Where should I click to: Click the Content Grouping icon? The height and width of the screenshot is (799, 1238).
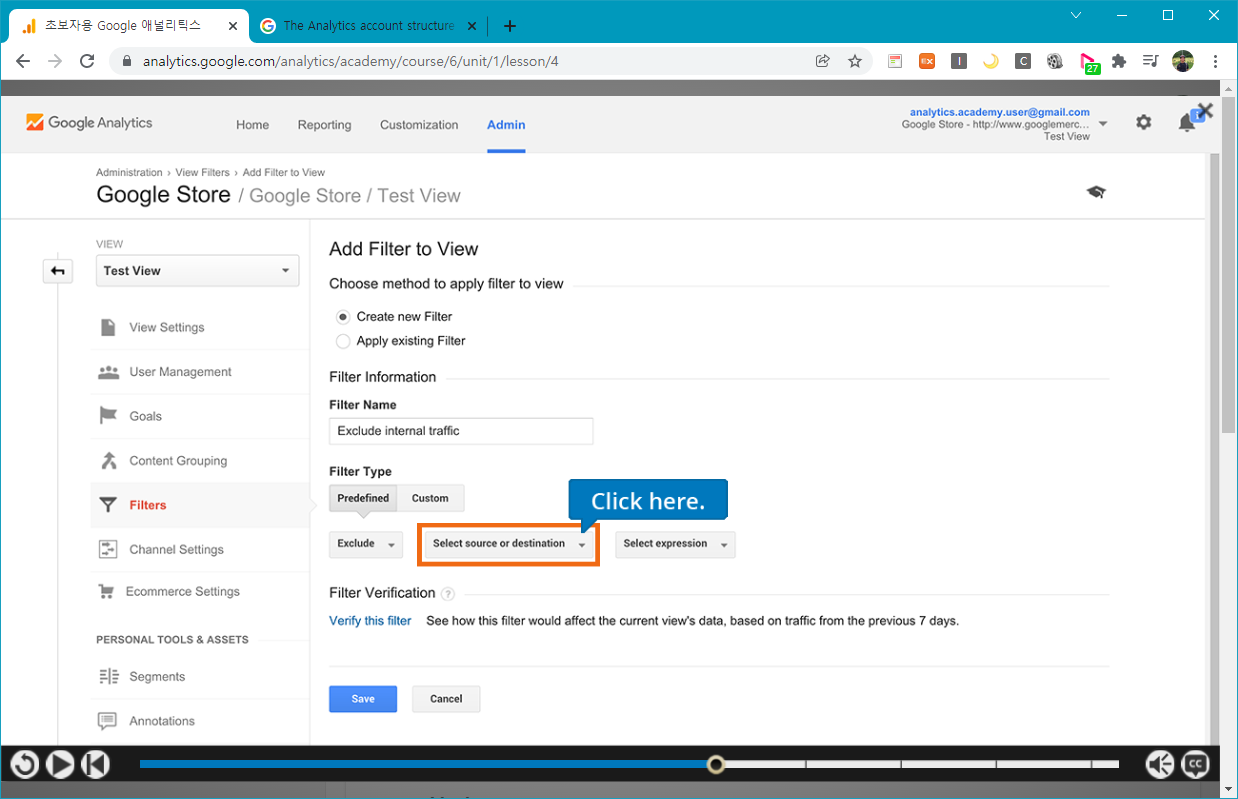(108, 461)
